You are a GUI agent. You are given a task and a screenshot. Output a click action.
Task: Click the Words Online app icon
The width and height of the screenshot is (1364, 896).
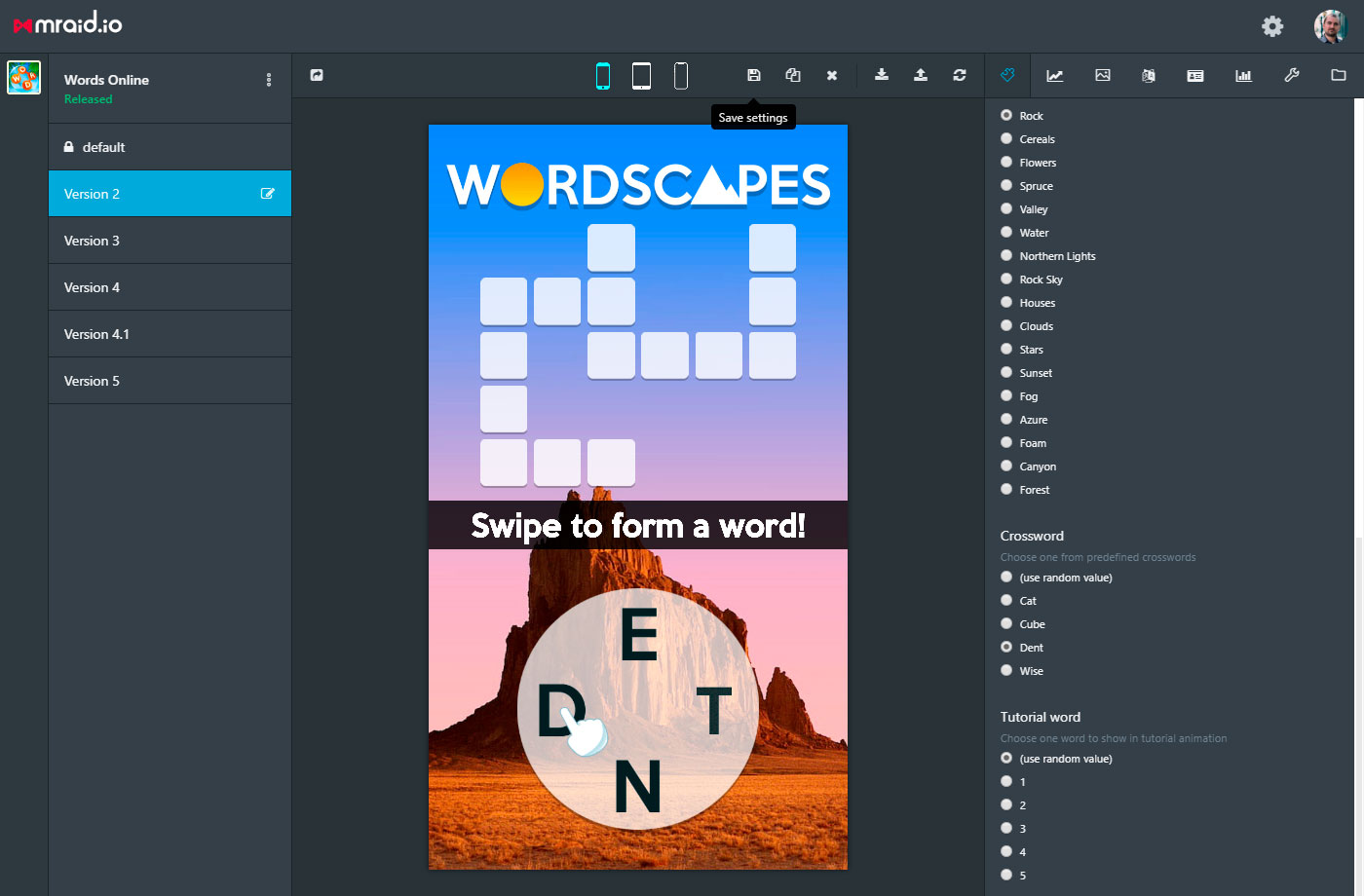point(23,77)
